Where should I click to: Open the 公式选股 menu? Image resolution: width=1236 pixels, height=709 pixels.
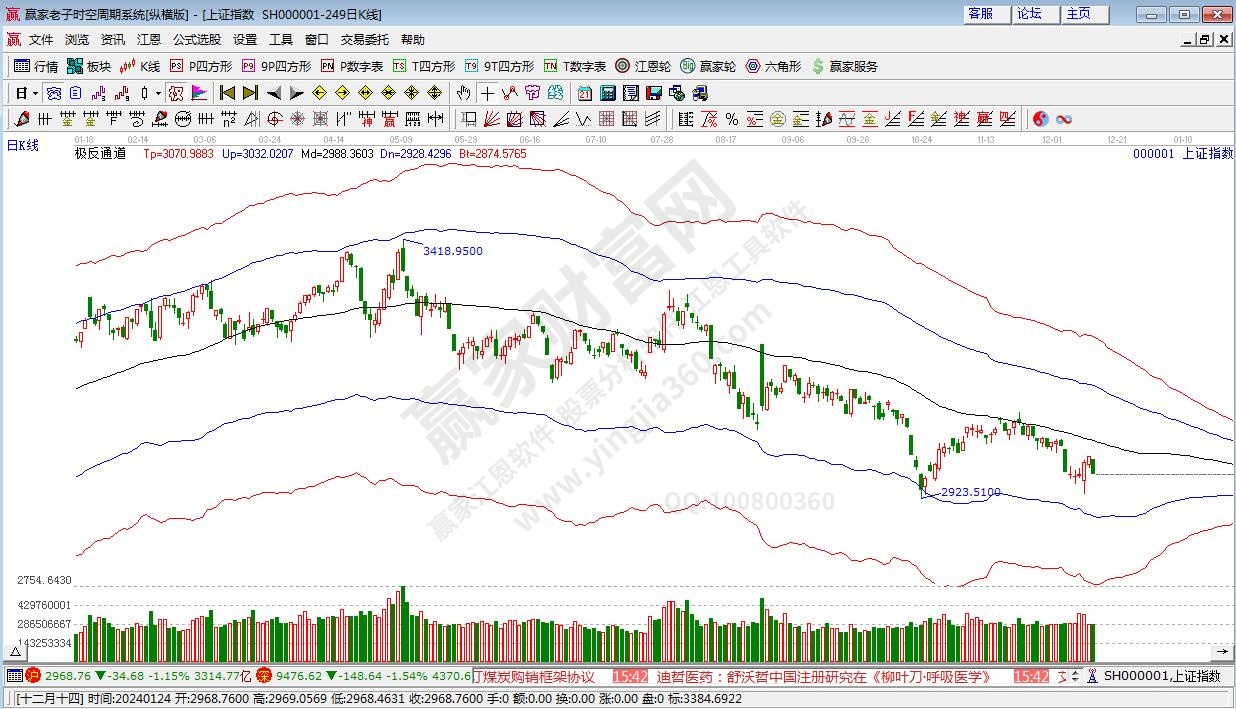pos(197,40)
